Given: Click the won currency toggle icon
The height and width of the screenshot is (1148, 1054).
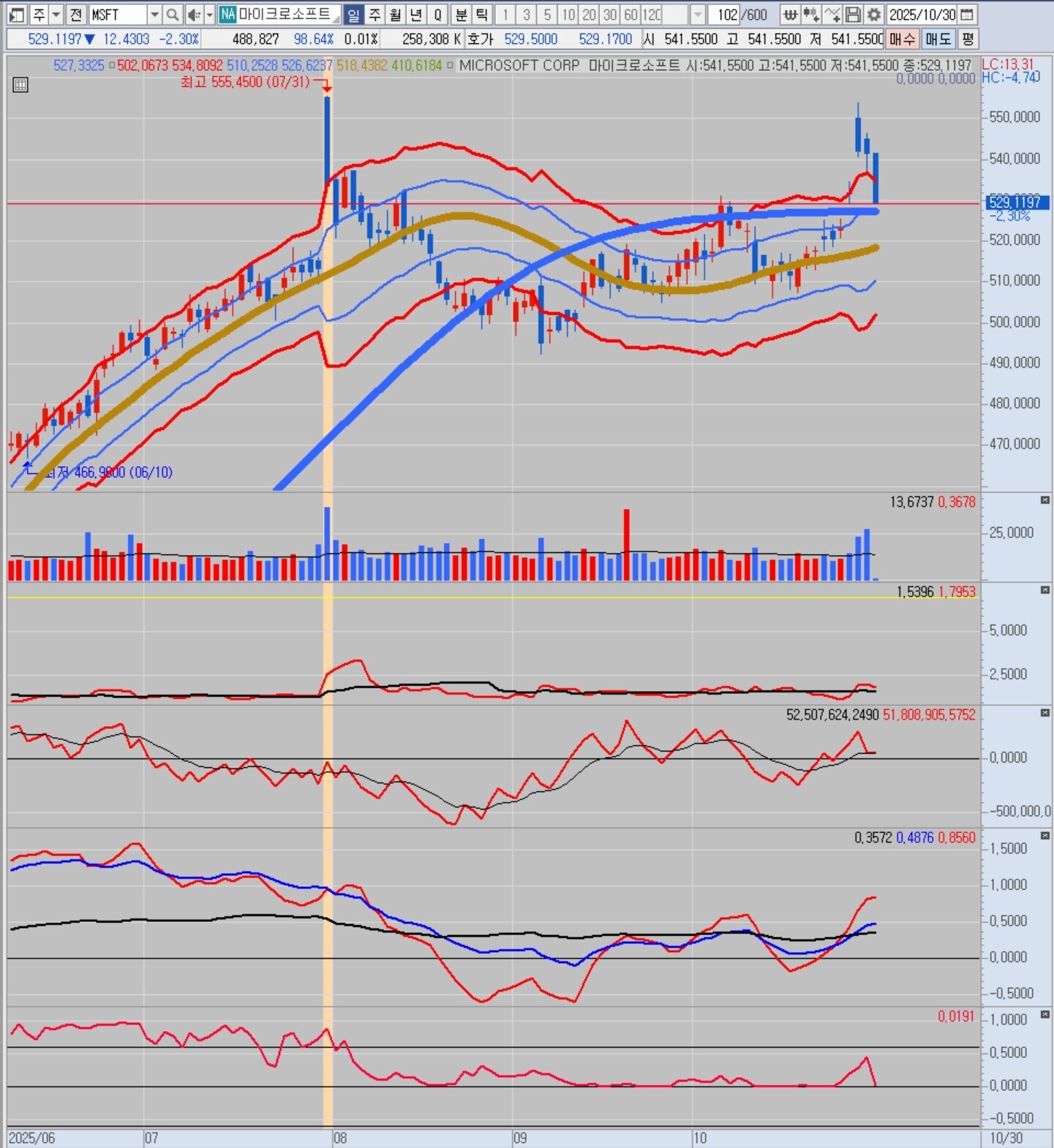Looking at the screenshot, I should 790,14.
